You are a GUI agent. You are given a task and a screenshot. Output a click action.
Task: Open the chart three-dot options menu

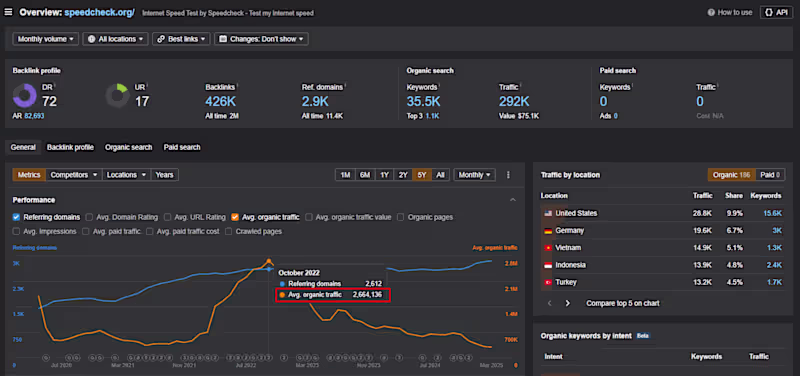coord(508,175)
